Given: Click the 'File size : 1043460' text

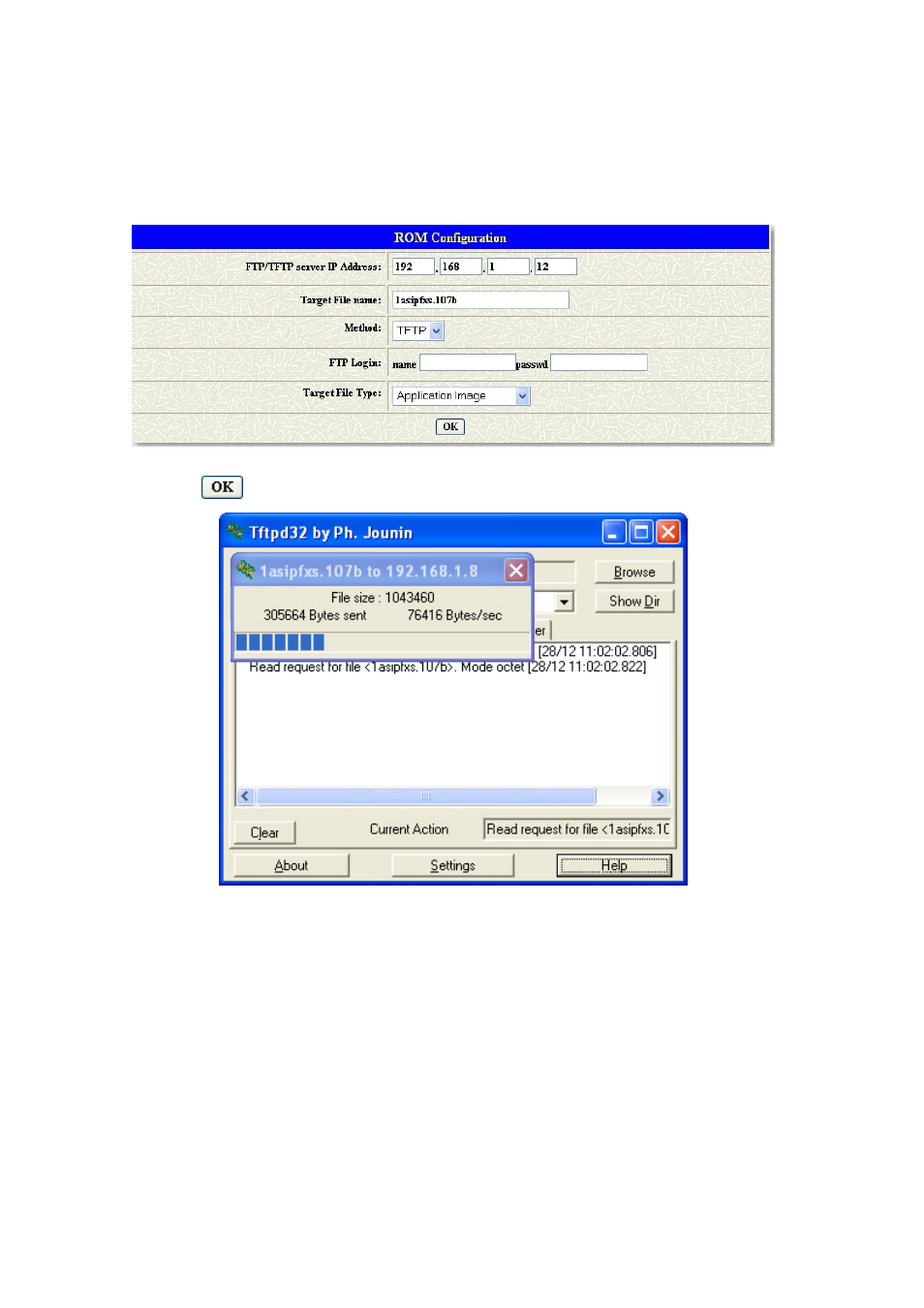Looking at the screenshot, I should (383, 598).
